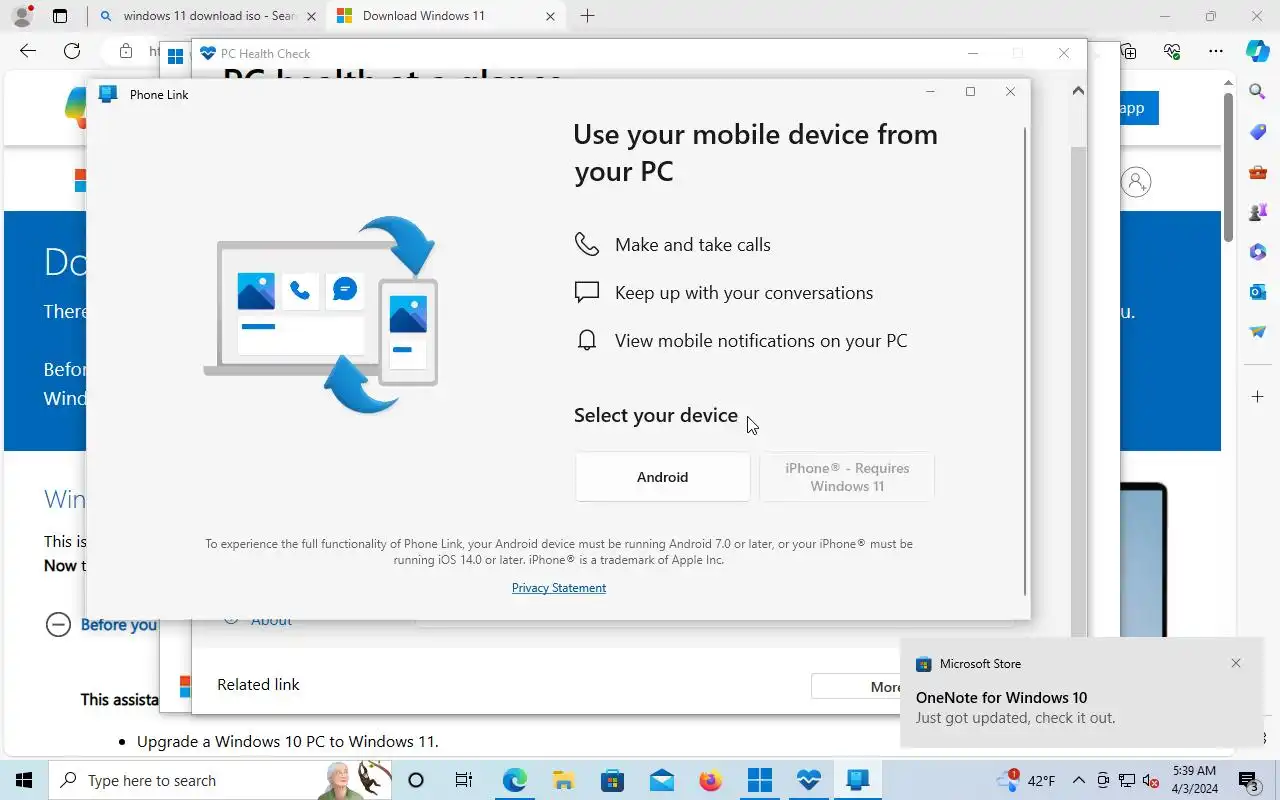Open a new browser tab

(x=588, y=16)
